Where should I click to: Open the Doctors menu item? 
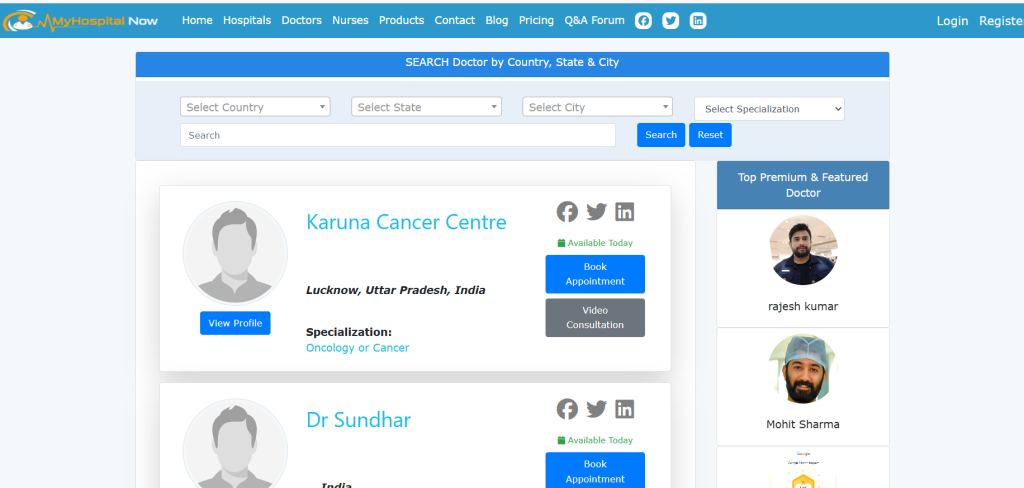302,20
